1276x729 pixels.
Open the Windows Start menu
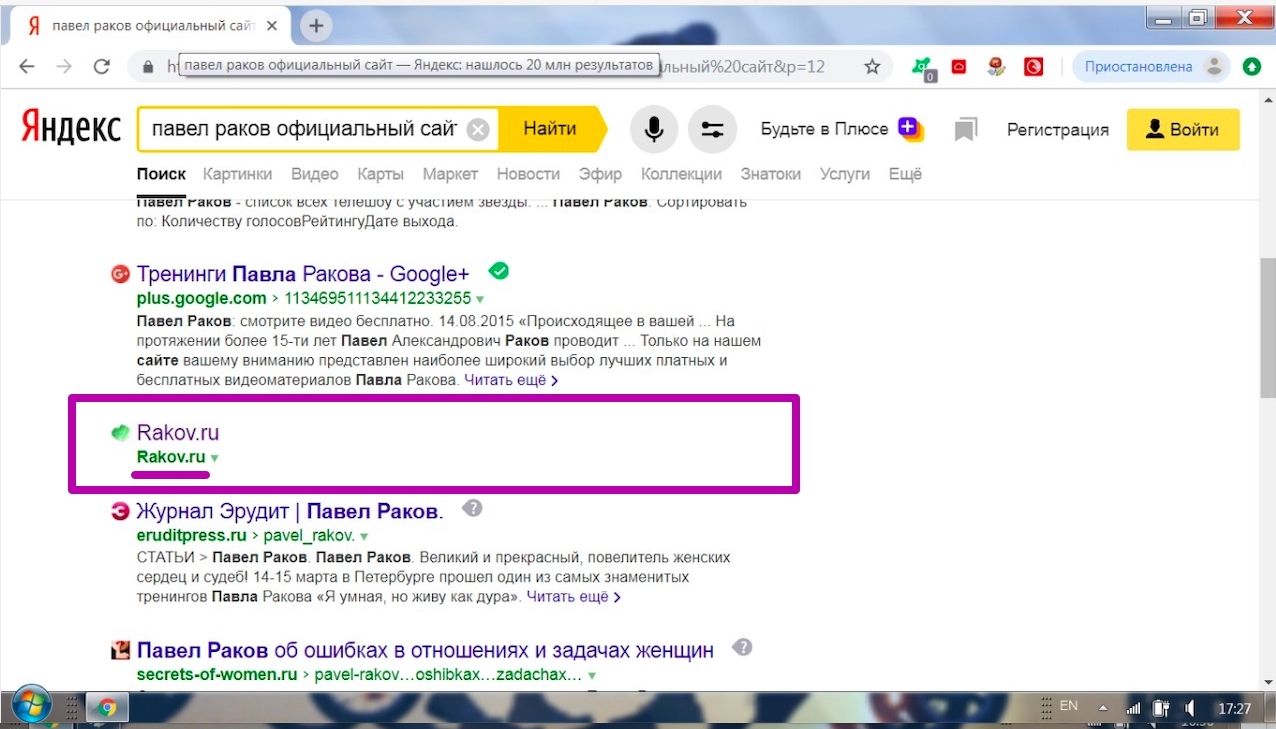coord(34,705)
